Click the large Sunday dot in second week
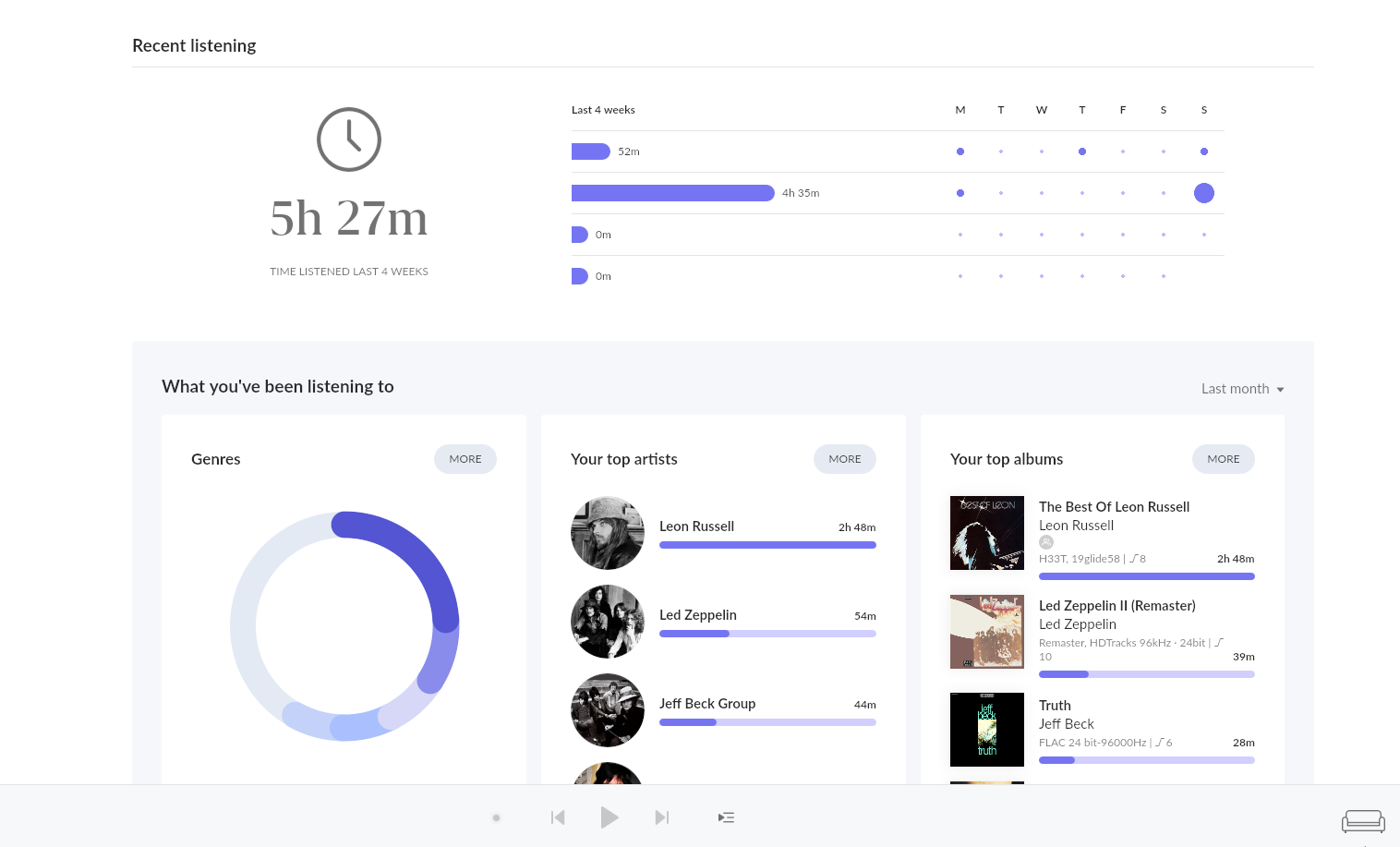 [1204, 193]
